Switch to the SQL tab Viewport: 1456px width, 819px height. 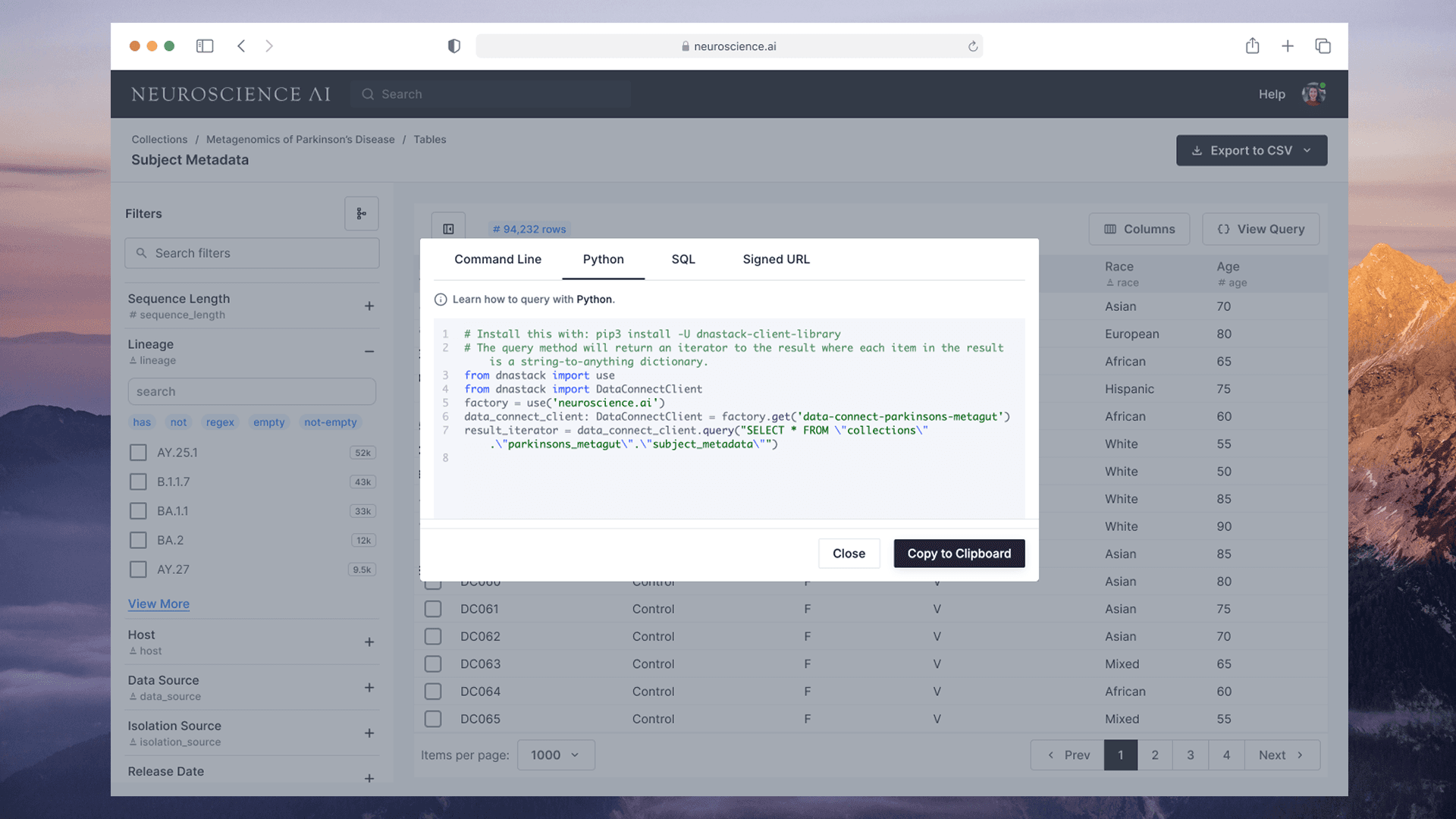683,259
